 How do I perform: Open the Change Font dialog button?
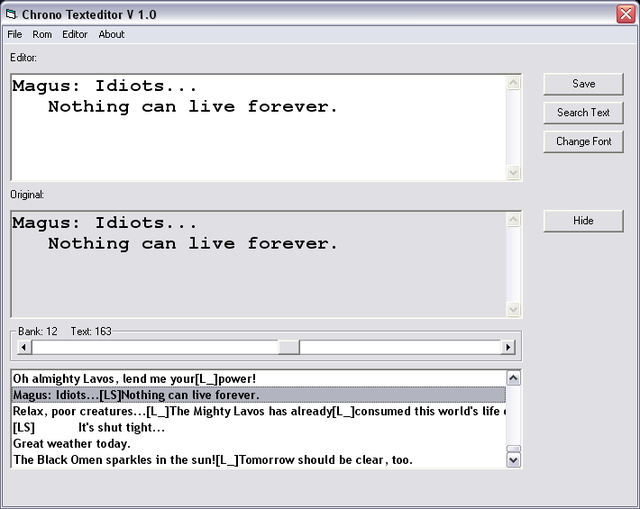coord(583,142)
